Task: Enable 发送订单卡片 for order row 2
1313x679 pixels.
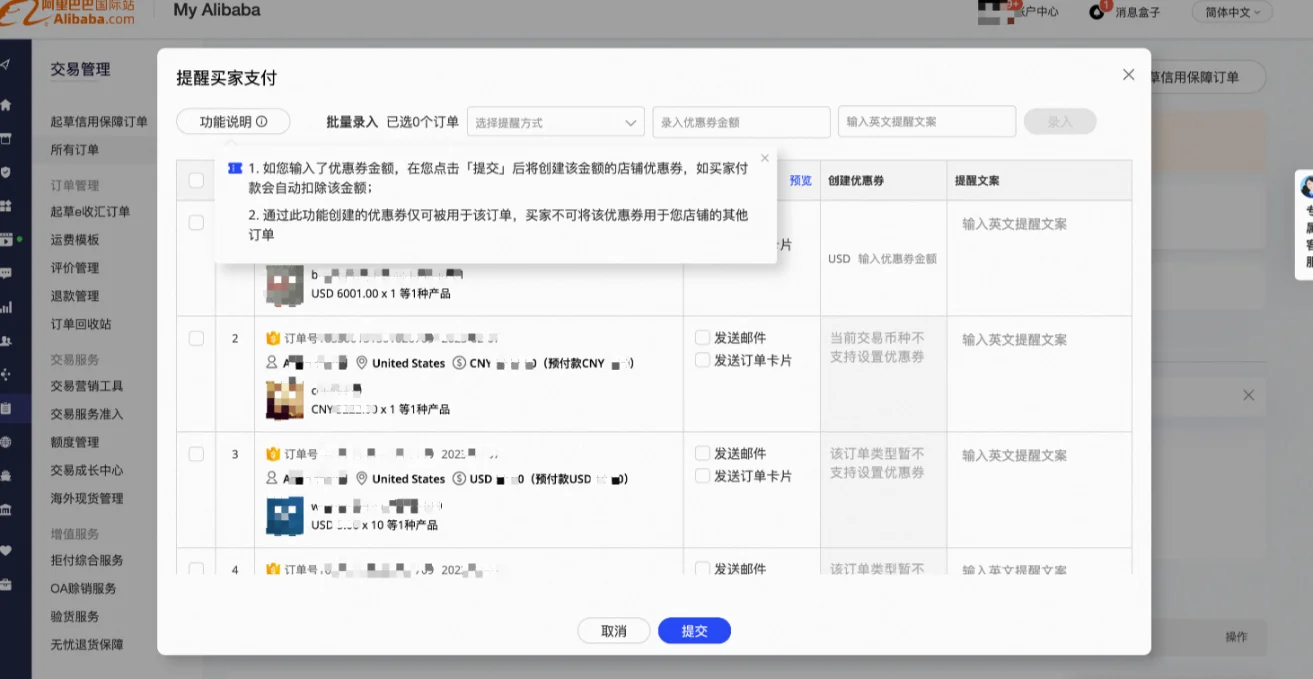Action: (x=702, y=360)
